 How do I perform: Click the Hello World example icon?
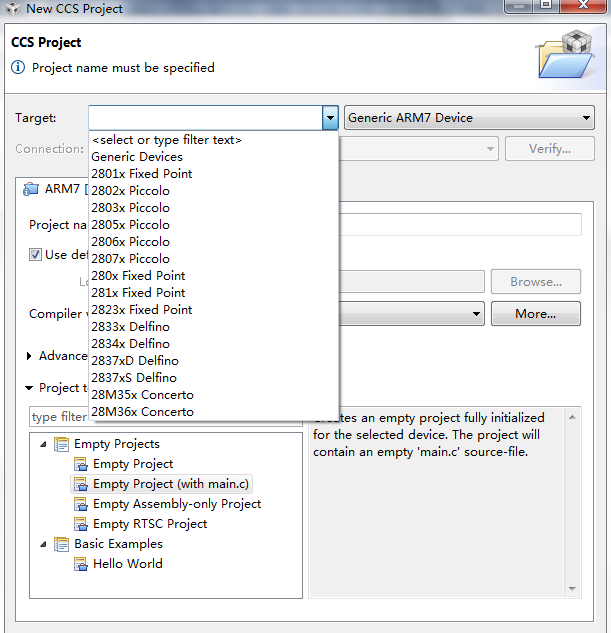pyautogui.click(x=81, y=564)
